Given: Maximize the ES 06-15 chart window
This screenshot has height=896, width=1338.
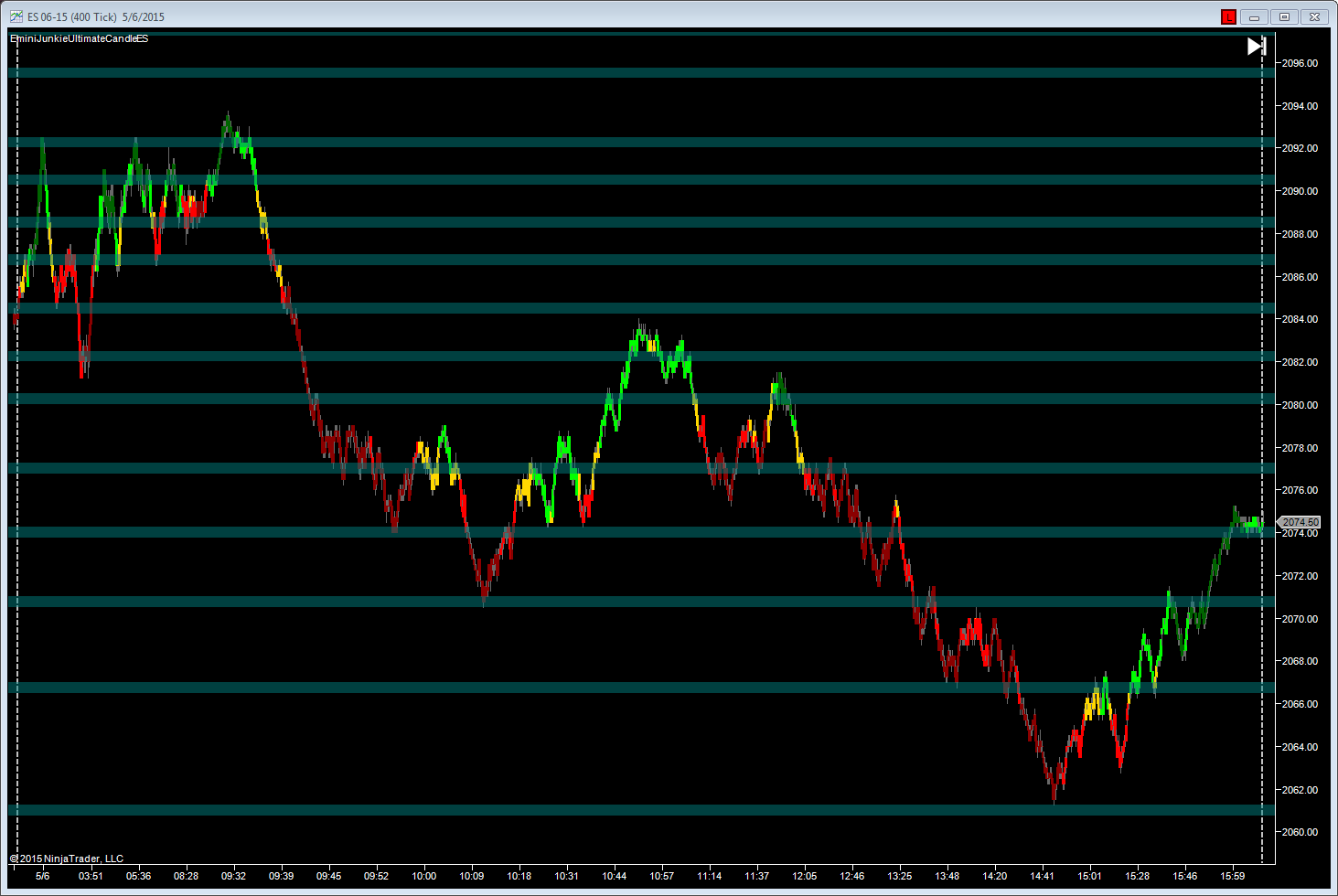Looking at the screenshot, I should 1284,17.
